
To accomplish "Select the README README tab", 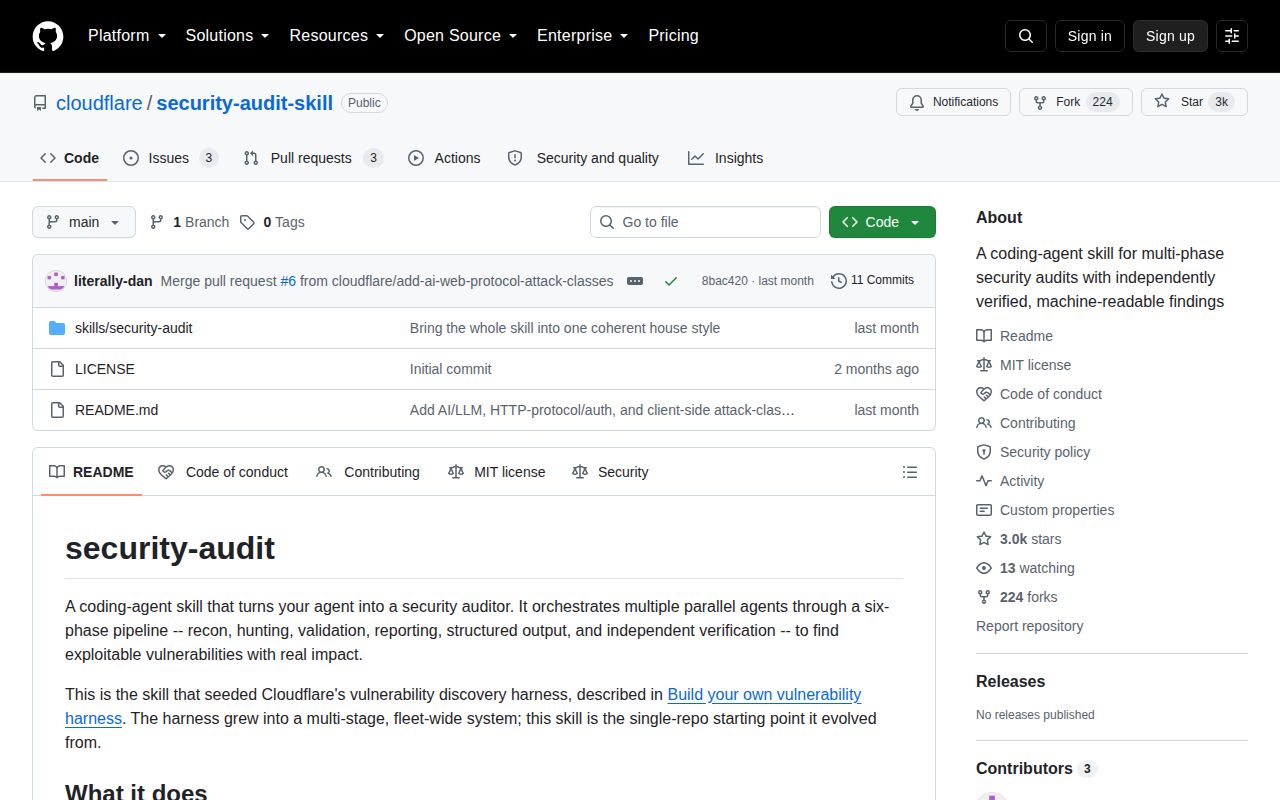I will tap(91, 472).
